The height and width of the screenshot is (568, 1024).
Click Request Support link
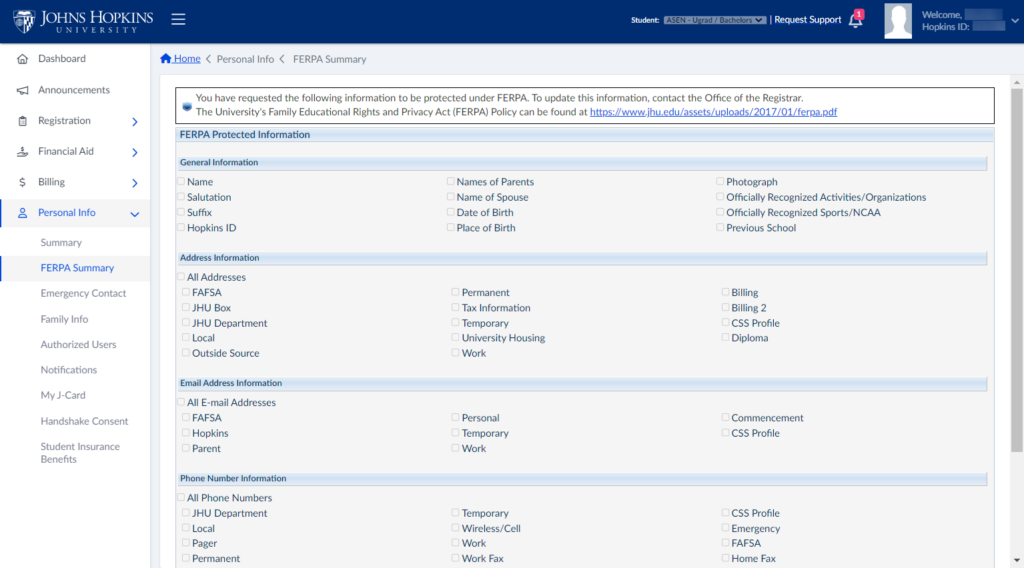tap(807, 20)
